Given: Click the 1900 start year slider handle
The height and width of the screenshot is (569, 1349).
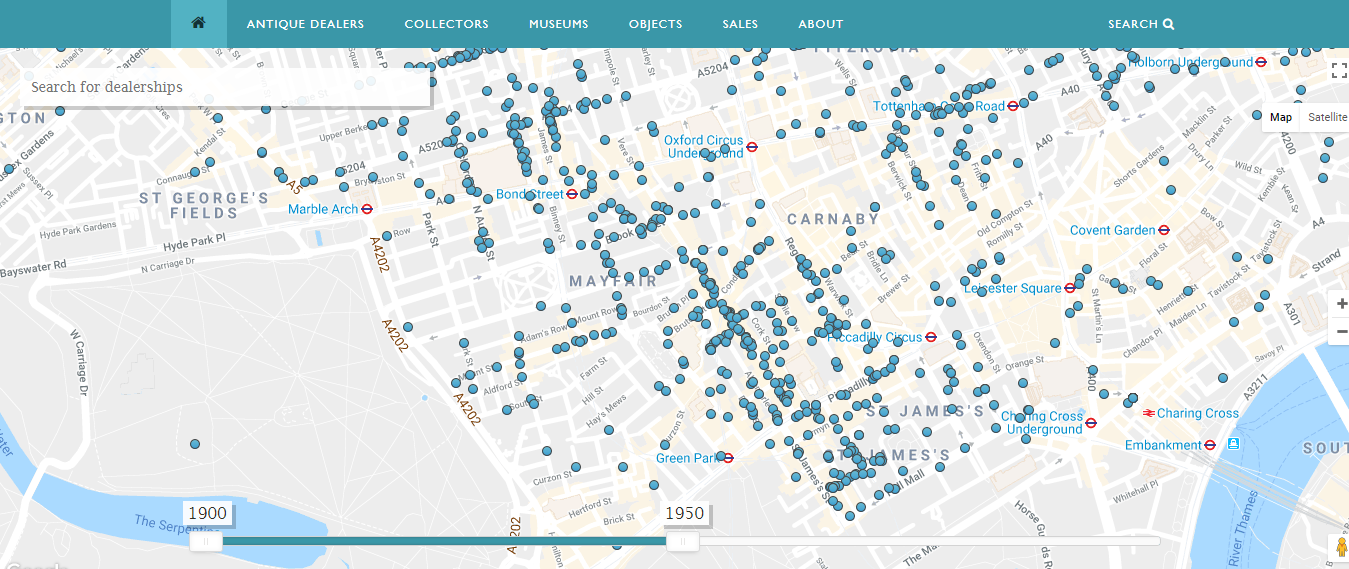Looking at the screenshot, I should (207, 541).
